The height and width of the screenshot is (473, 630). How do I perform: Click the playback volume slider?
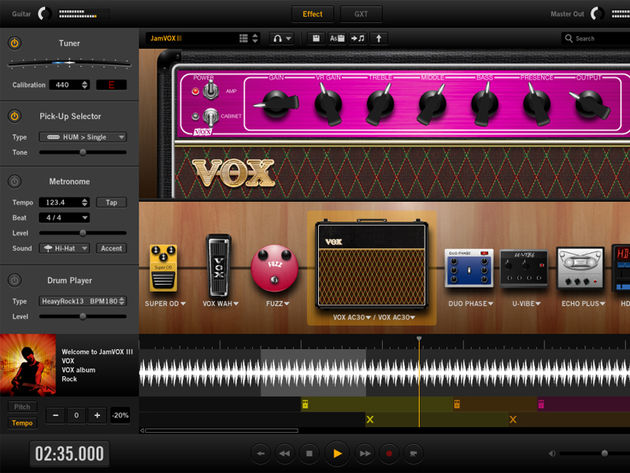point(595,453)
